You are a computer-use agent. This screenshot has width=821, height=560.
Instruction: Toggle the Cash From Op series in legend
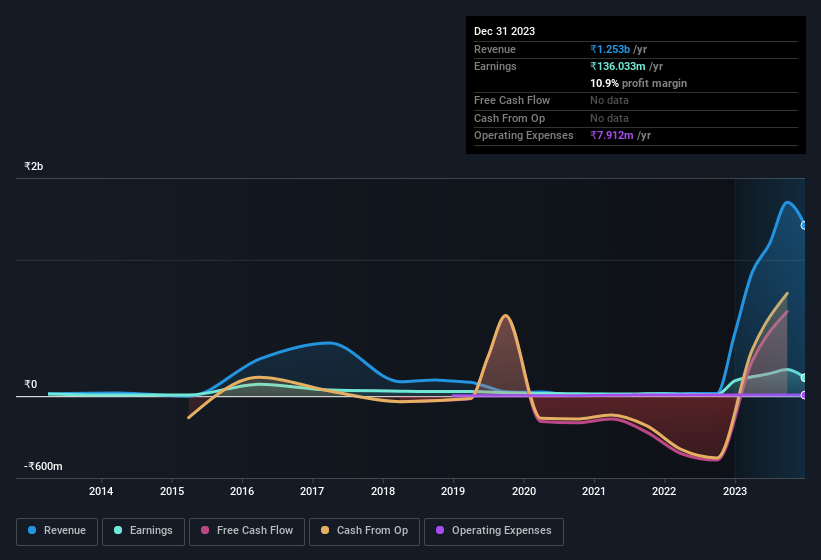[x=365, y=531]
